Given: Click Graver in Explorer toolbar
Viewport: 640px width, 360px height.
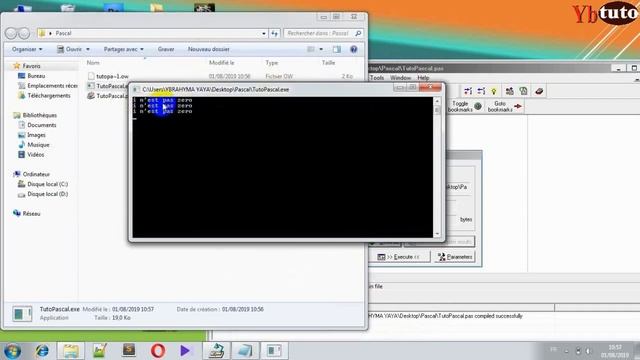Looking at the screenshot, I should coord(166,49).
